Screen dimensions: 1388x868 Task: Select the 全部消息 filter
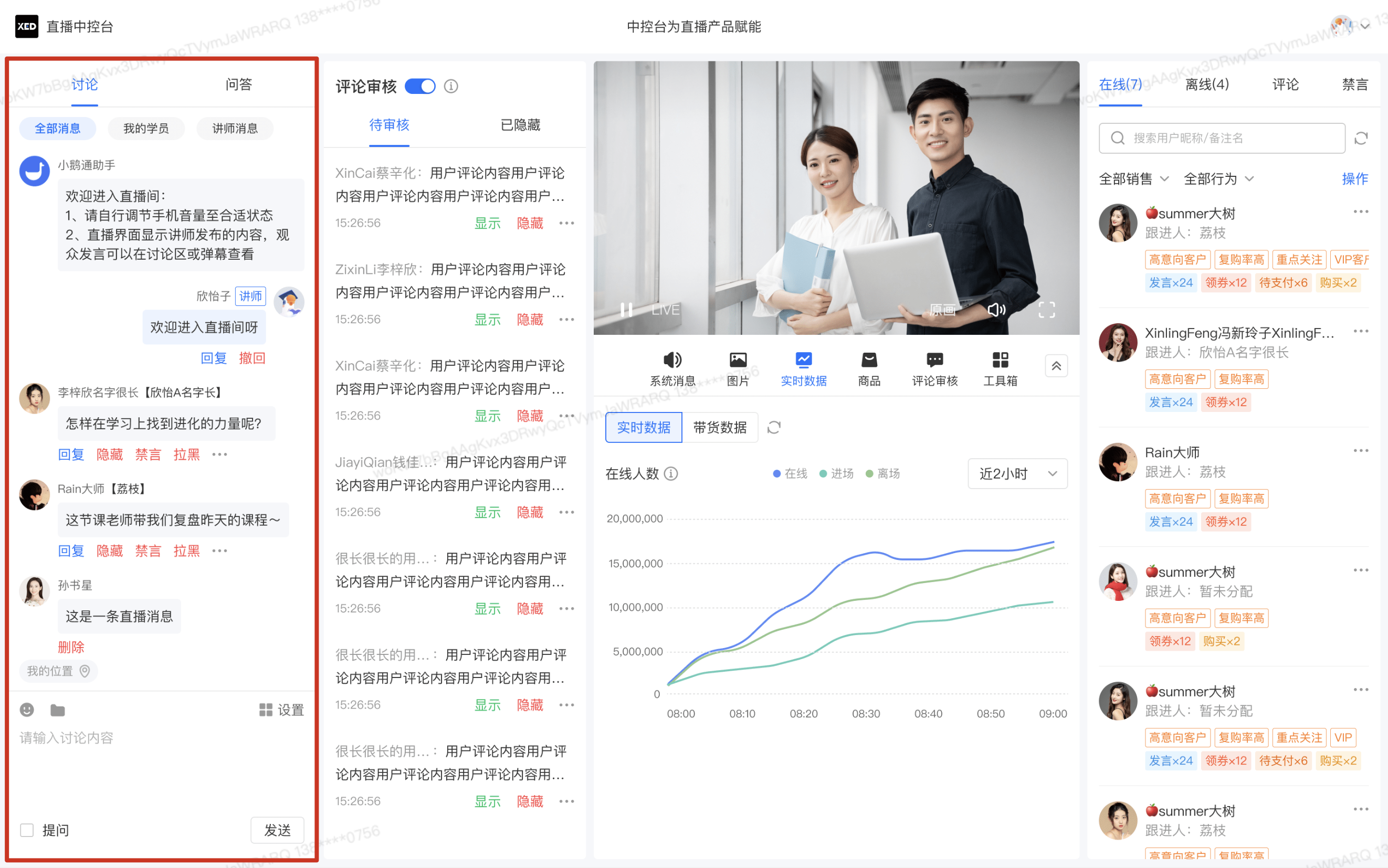point(57,128)
